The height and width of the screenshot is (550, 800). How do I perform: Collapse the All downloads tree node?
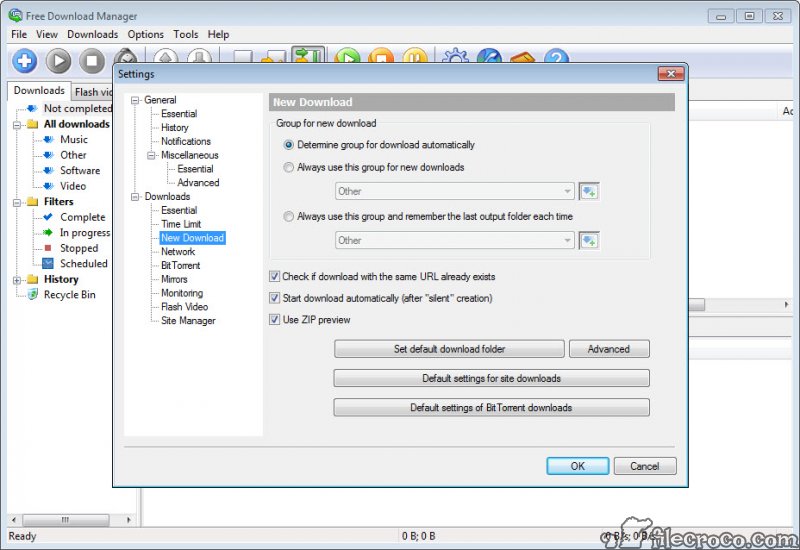coord(17,125)
